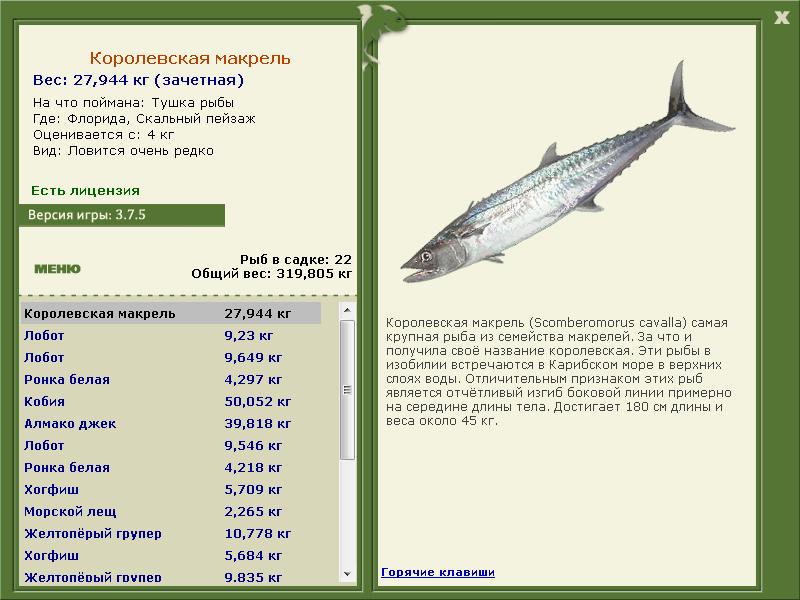The image size is (800, 600).
Task: Click the Вес: 27,944 кг (зачетная) line
Action: click(x=138, y=80)
